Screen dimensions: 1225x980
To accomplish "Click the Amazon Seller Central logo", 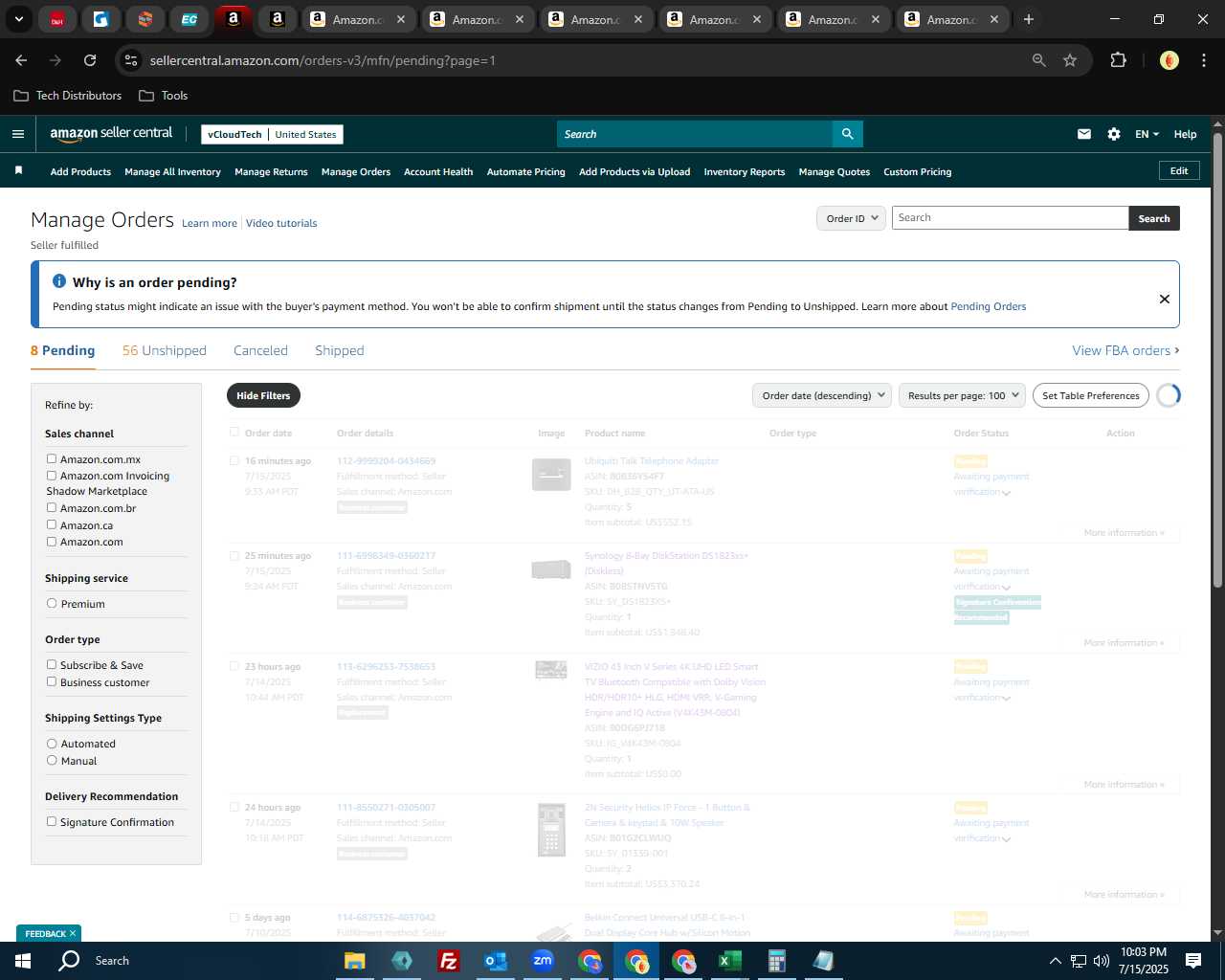I will point(111,134).
